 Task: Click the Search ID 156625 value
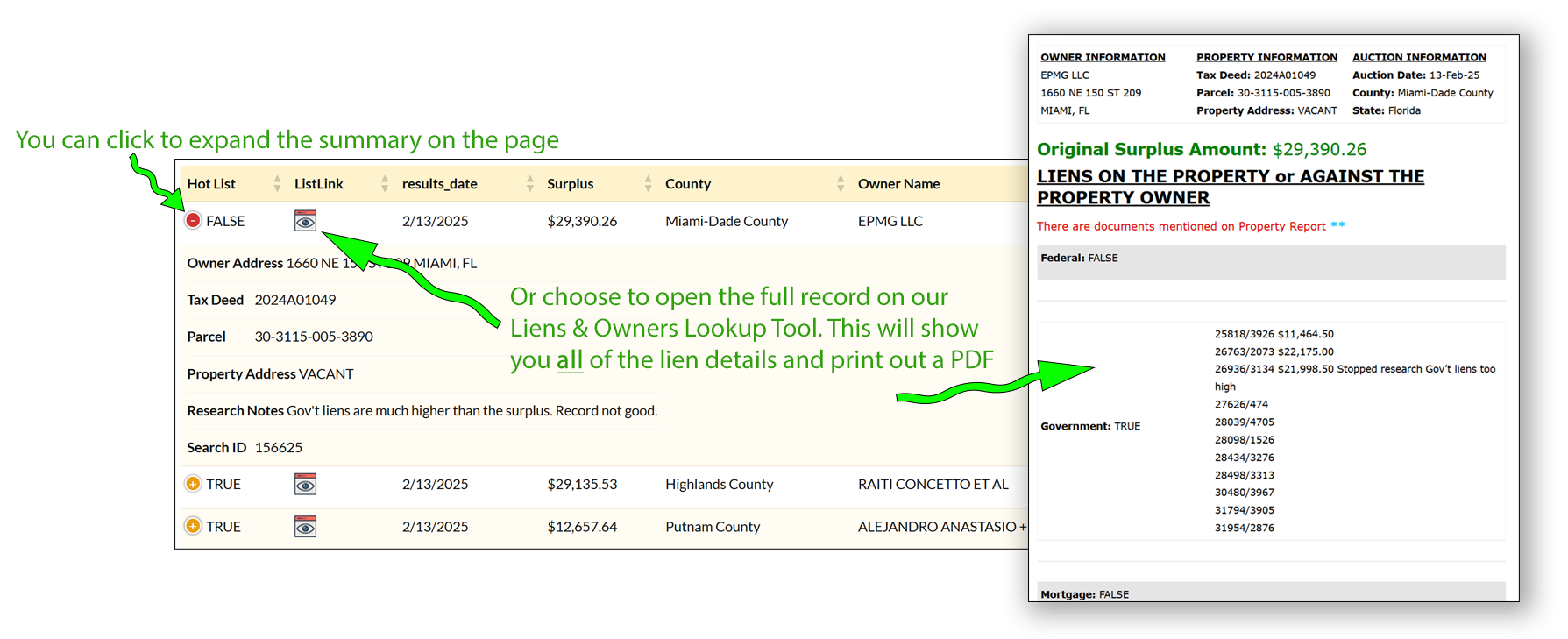click(x=279, y=448)
